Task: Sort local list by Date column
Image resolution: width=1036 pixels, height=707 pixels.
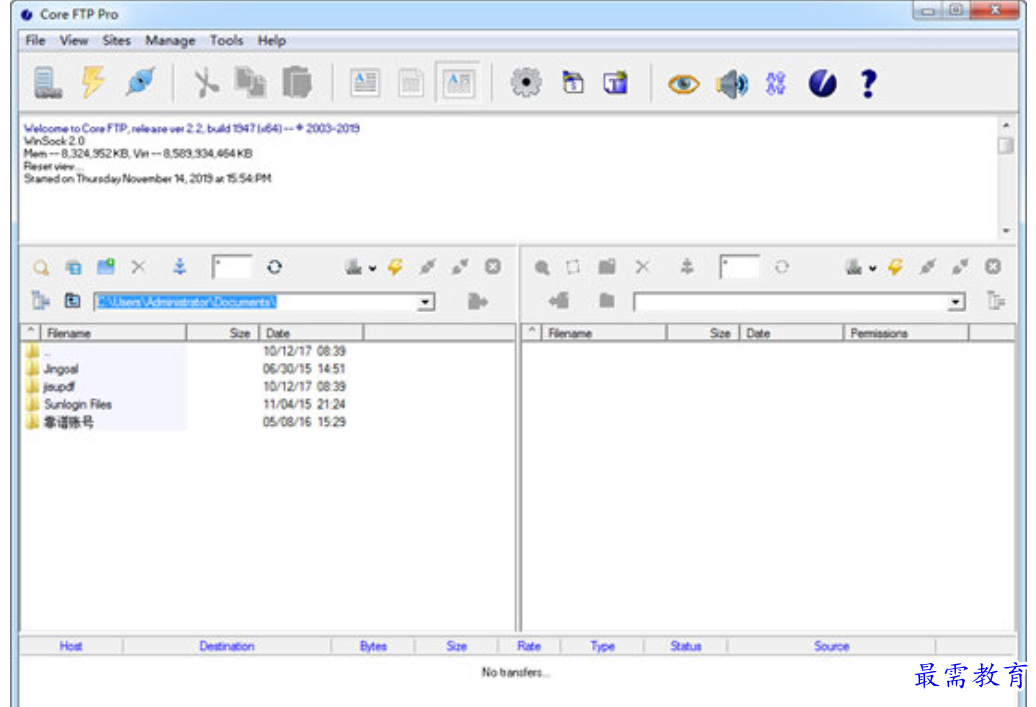Action: coord(311,333)
